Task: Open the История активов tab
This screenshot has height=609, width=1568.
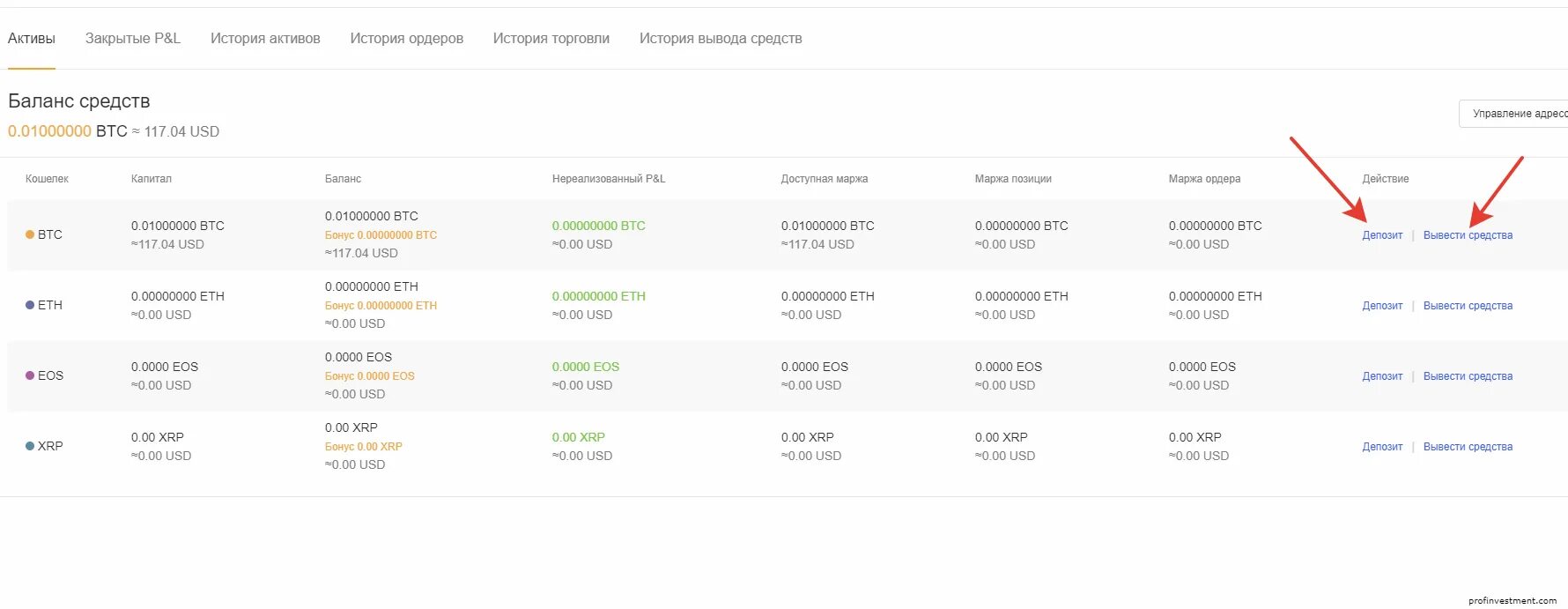Action: 265,39
